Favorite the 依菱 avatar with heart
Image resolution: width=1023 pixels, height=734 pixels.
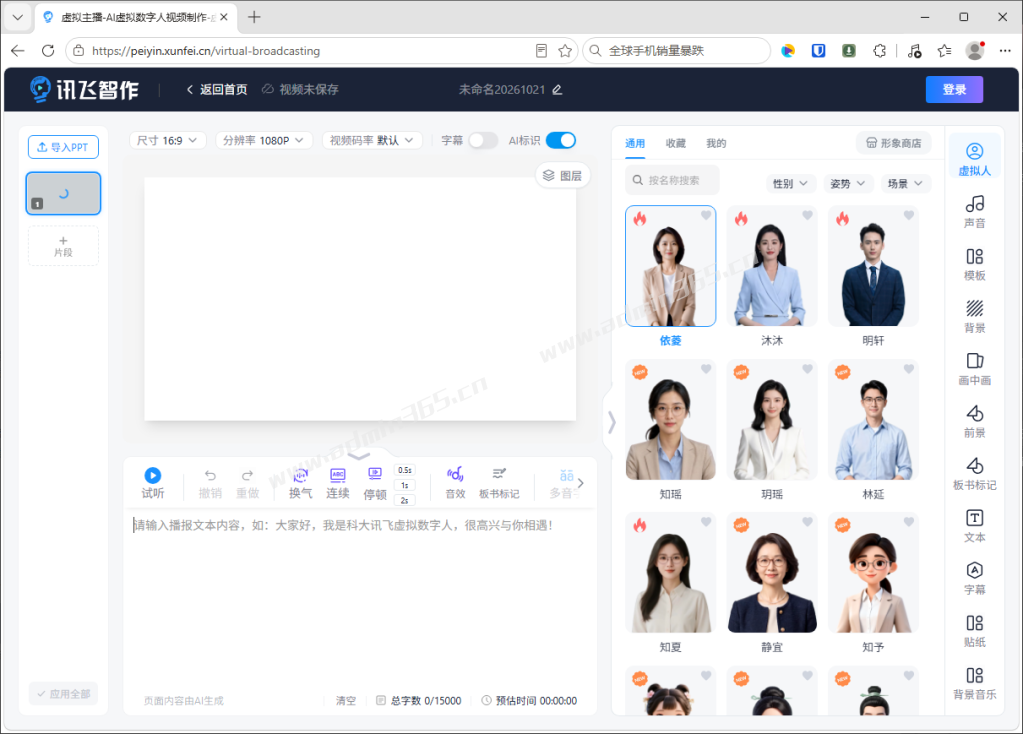tap(706, 216)
